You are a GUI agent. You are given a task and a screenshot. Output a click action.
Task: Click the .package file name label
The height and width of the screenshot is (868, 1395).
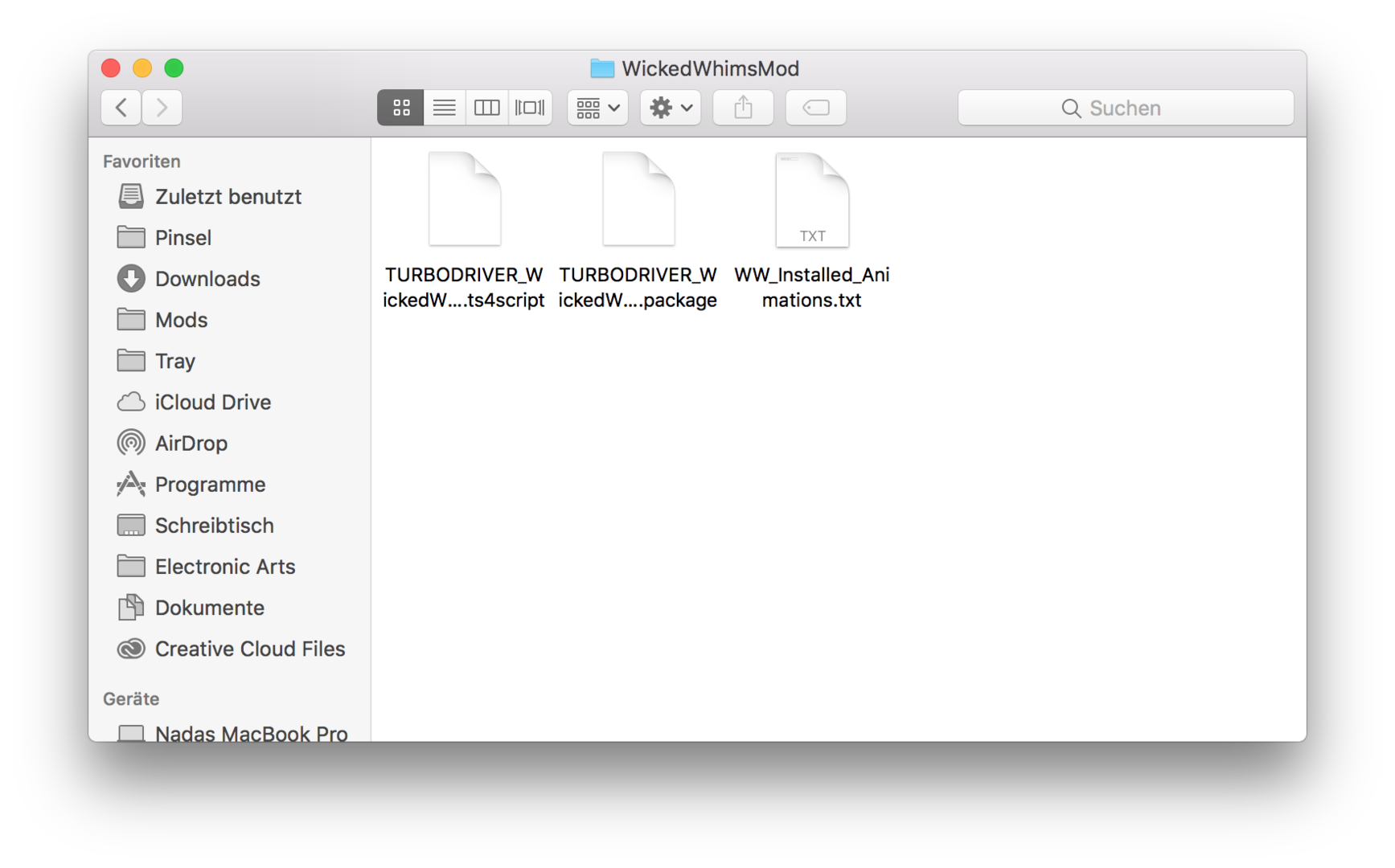point(638,287)
